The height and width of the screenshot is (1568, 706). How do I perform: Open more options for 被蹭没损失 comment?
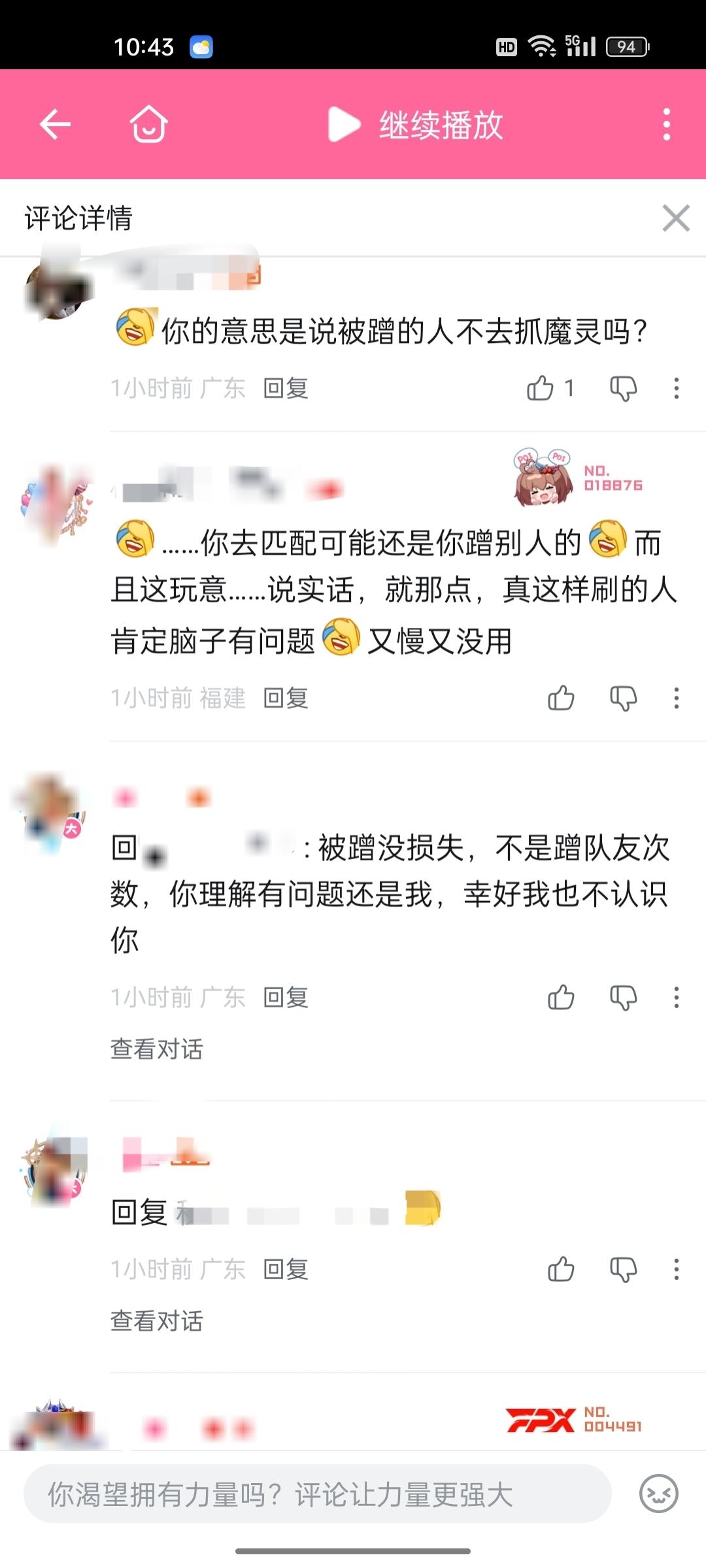[x=677, y=997]
